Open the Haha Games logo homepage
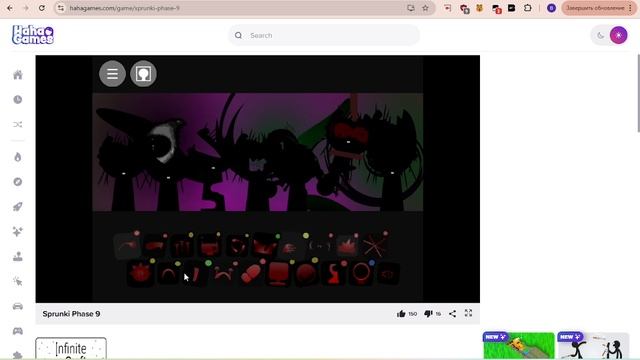 [33, 35]
